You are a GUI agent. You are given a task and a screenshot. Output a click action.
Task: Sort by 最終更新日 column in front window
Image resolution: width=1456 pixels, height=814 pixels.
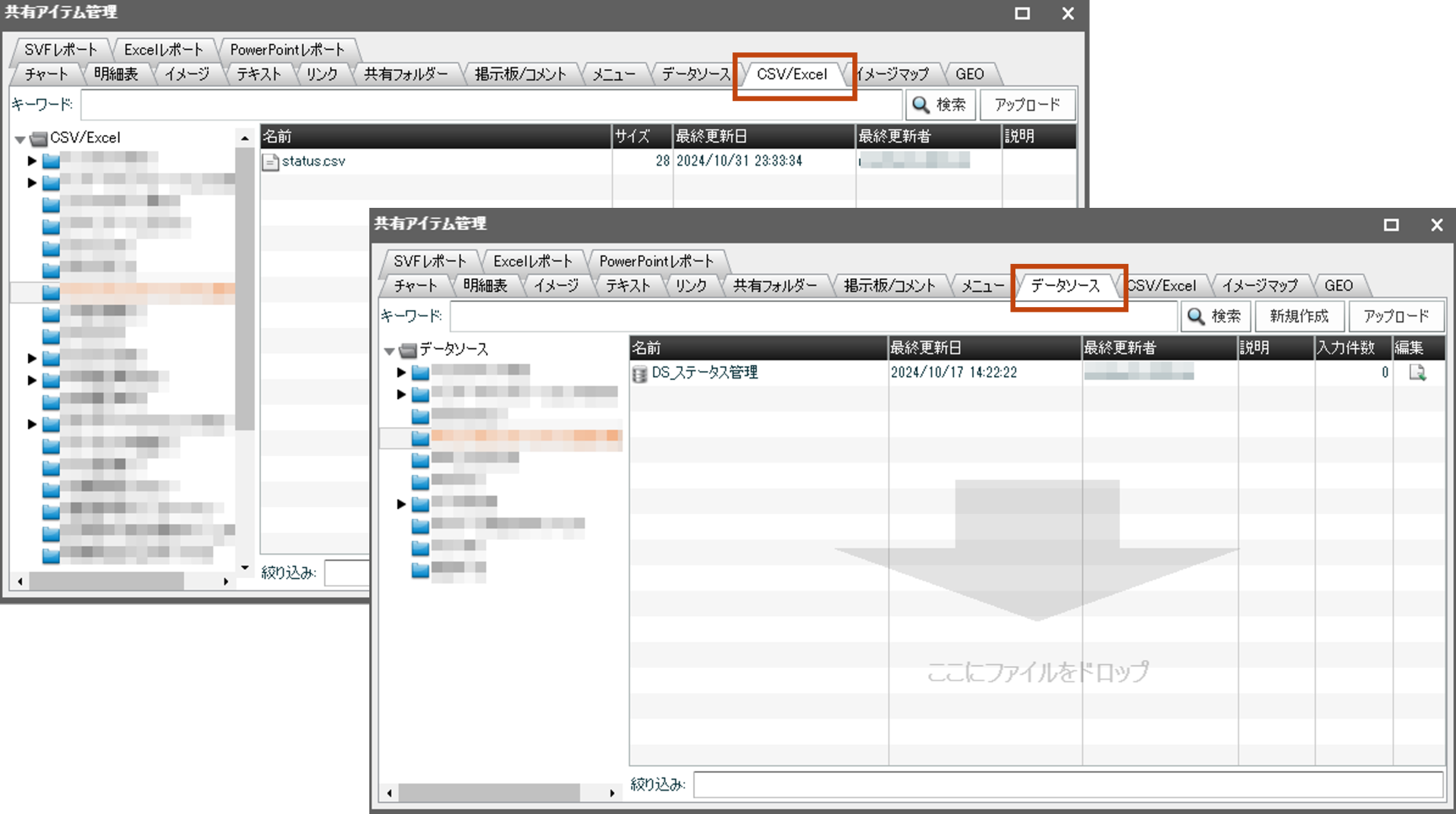click(985, 348)
